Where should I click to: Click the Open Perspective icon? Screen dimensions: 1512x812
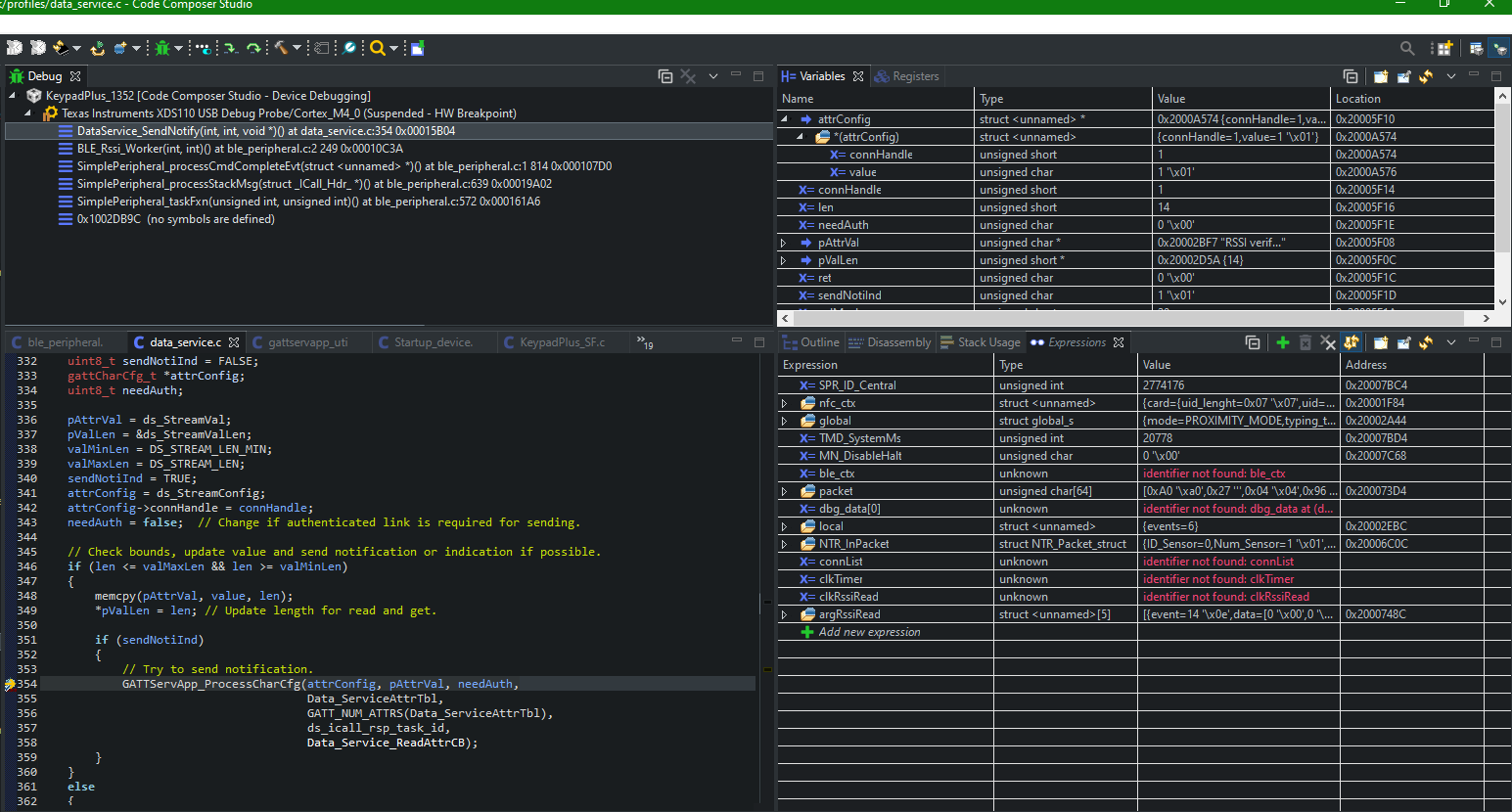1443,48
